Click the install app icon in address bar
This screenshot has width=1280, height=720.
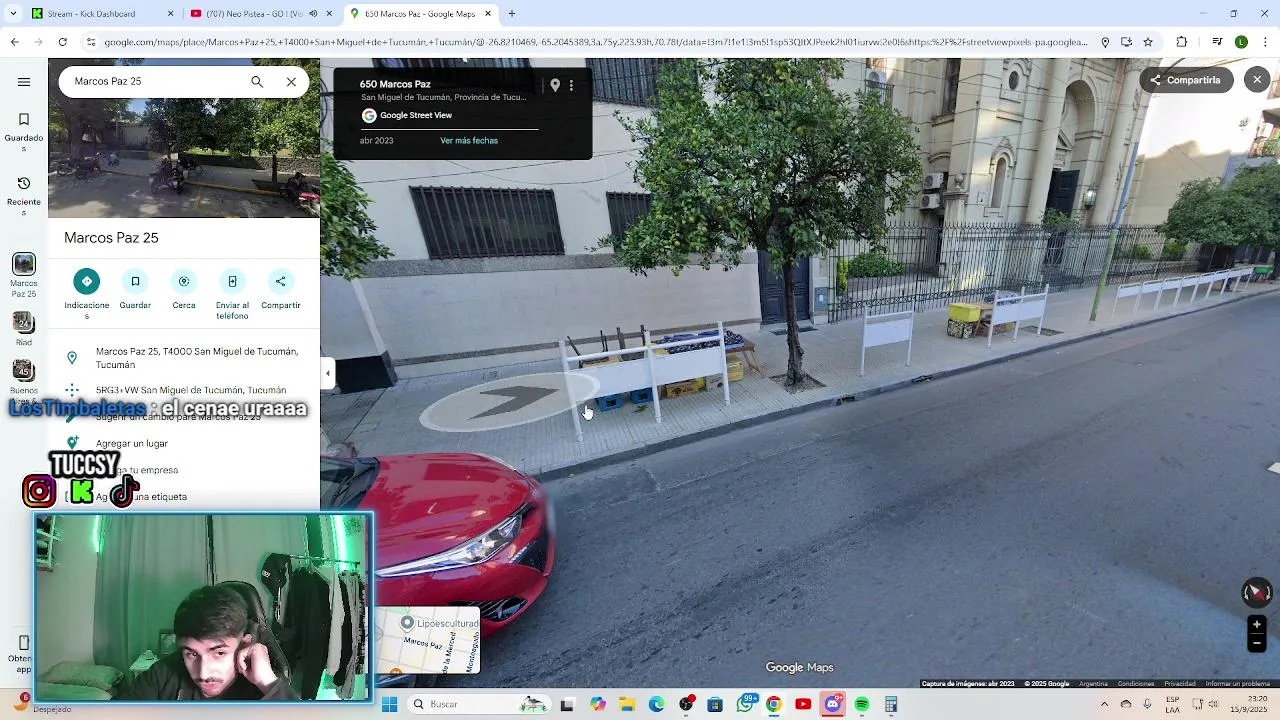tap(1126, 42)
